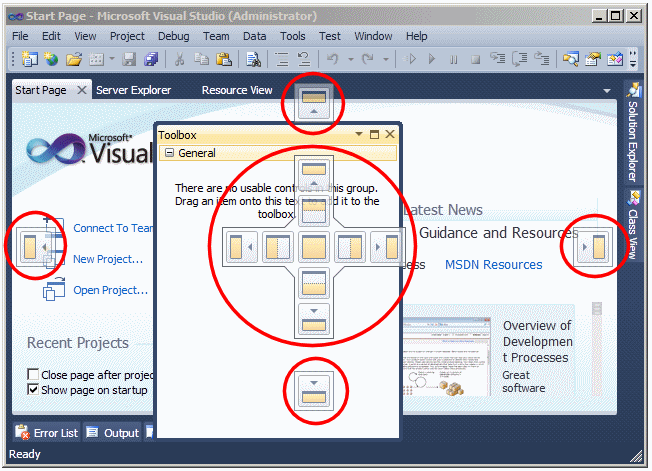Click the New Project... link
This screenshot has width=652, height=471.
108,259
